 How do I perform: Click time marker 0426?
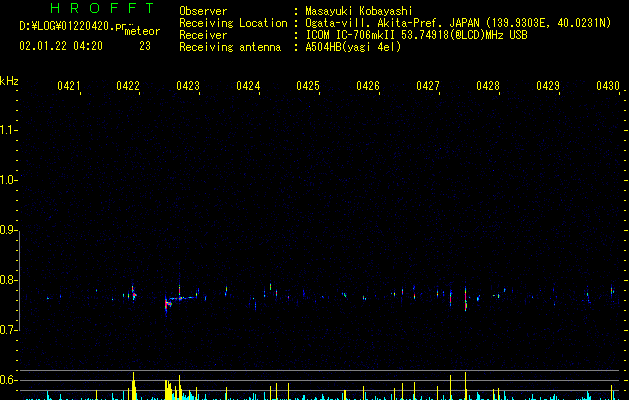(368, 86)
